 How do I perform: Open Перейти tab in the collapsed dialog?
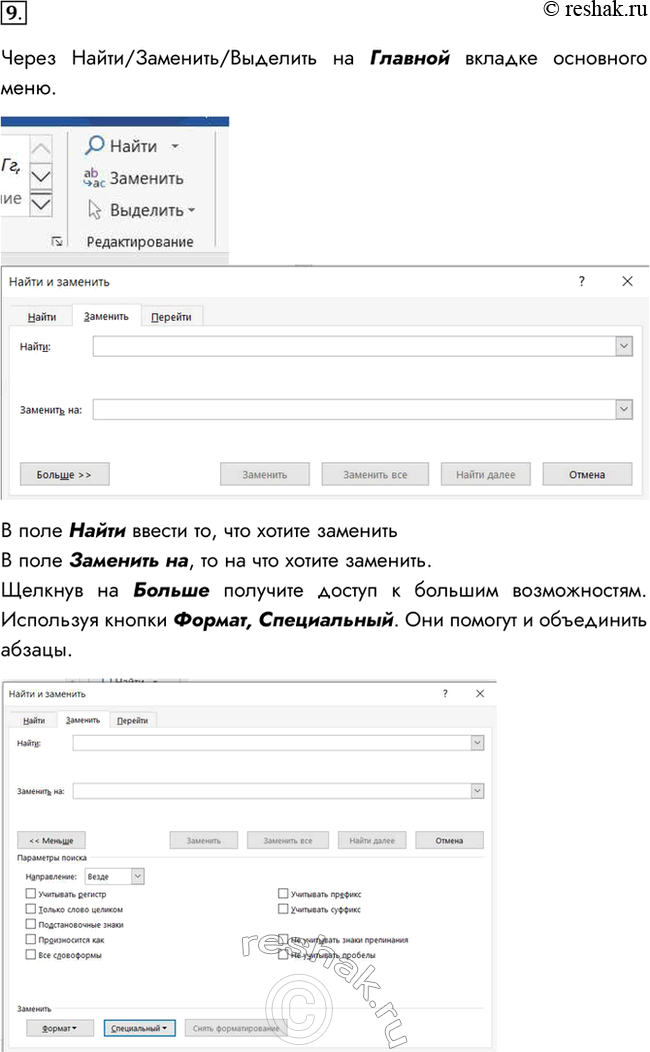pos(171,317)
